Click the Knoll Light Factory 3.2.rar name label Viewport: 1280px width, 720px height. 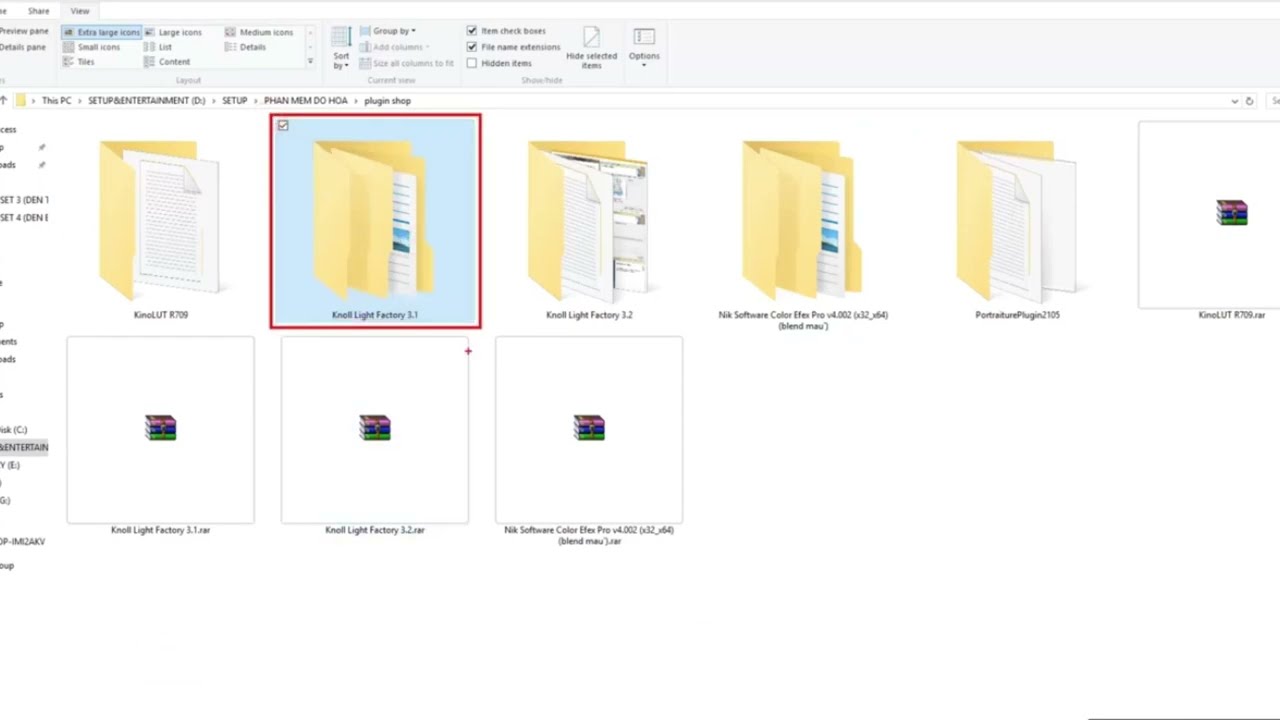pyautogui.click(x=375, y=530)
